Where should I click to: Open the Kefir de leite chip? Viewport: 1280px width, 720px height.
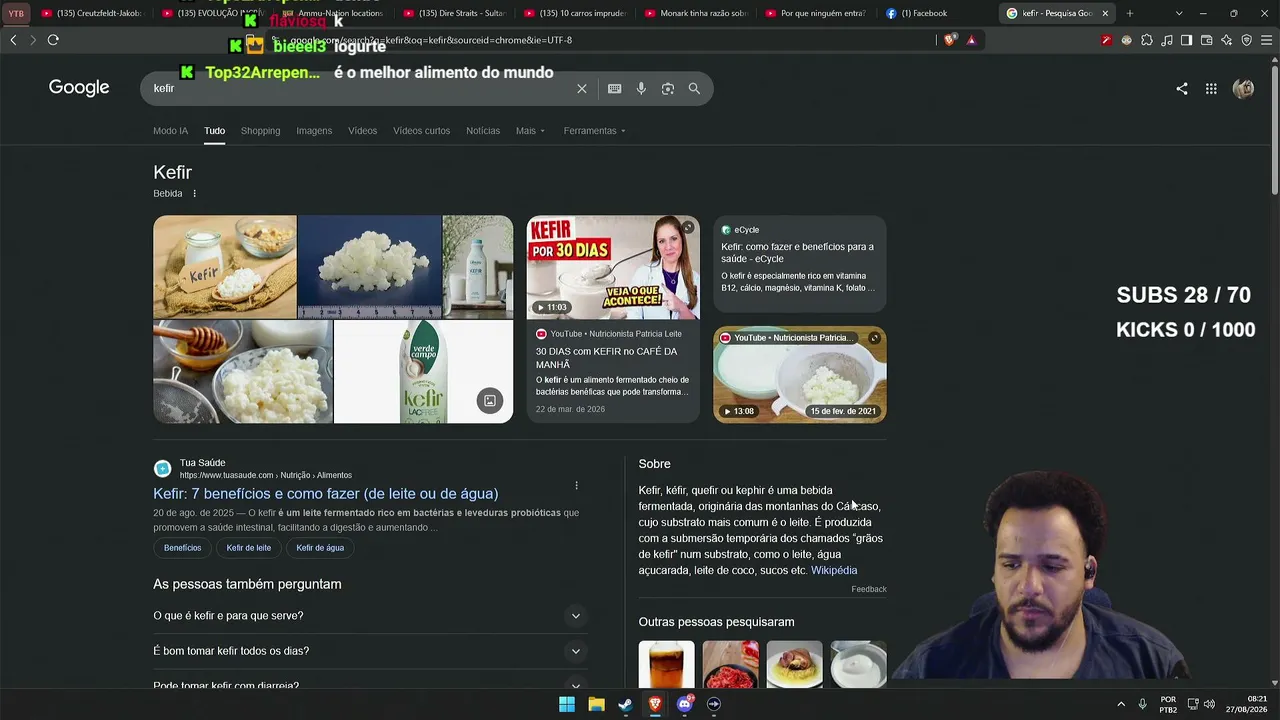249,548
